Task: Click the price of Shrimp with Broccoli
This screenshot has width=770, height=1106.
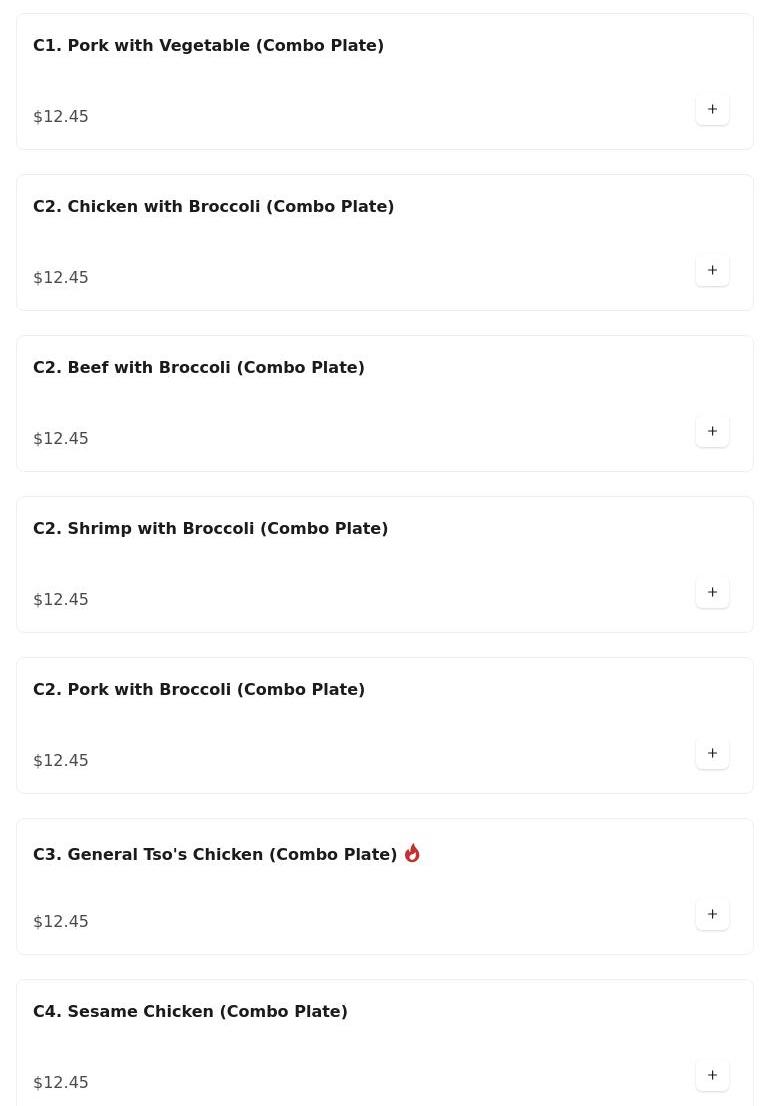Action: pos(61,599)
